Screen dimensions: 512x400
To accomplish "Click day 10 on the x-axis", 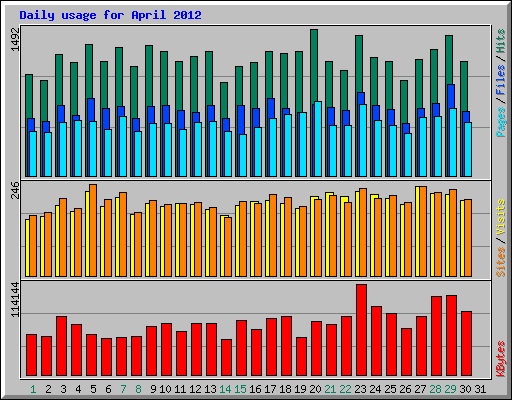I will (x=165, y=389).
